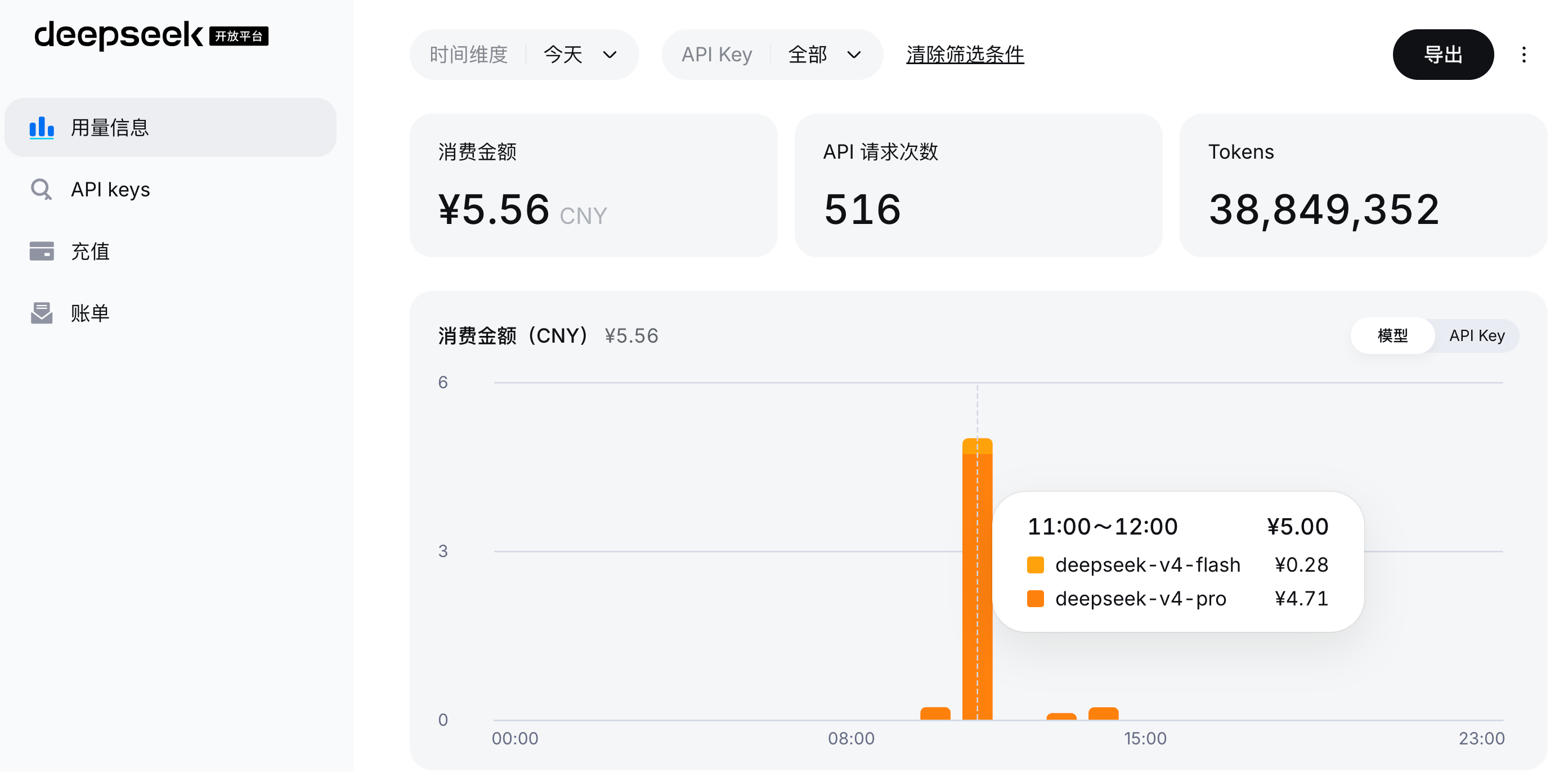Click the tiny bar just right of the tall bar

(1061, 717)
